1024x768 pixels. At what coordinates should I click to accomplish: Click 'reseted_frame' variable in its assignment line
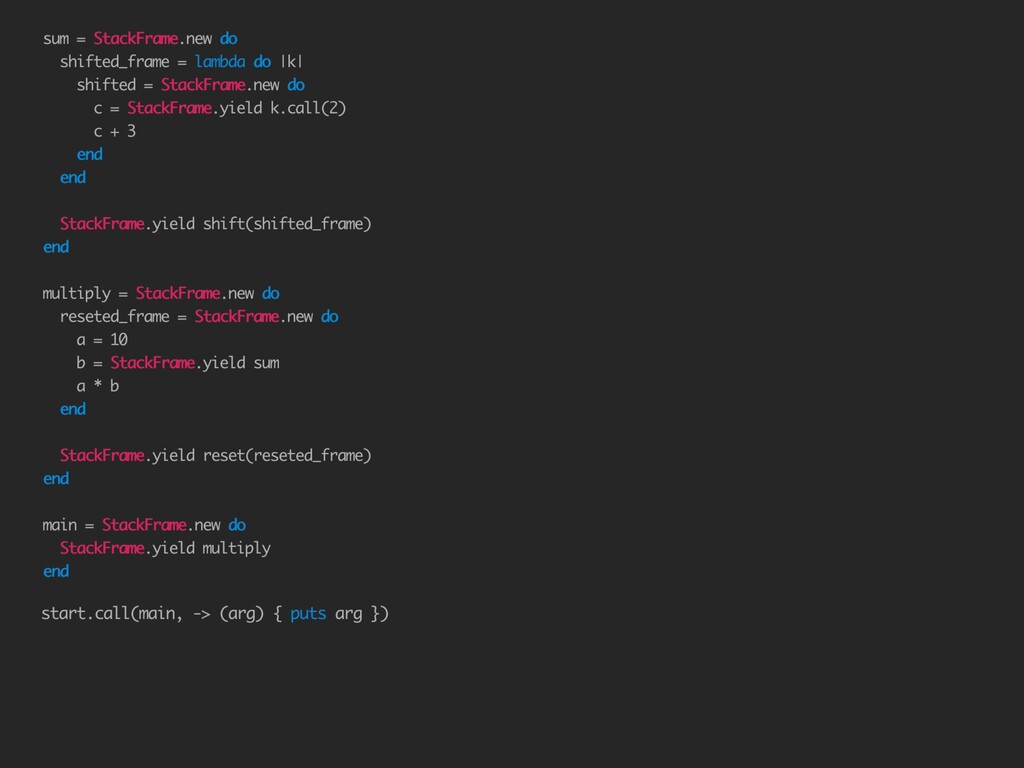click(114, 317)
